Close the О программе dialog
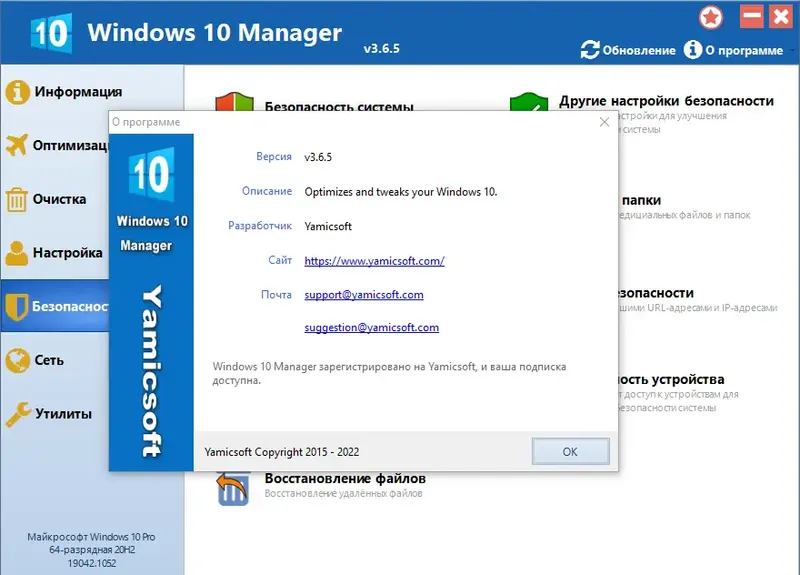 click(x=604, y=122)
